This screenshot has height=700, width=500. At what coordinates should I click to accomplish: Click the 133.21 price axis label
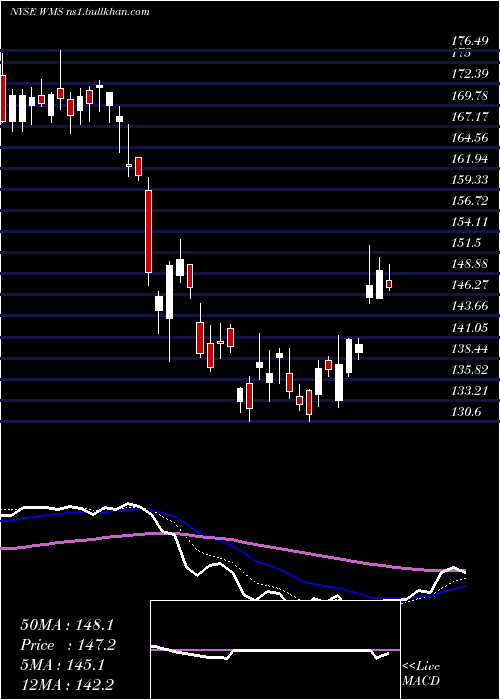[x=470, y=391]
